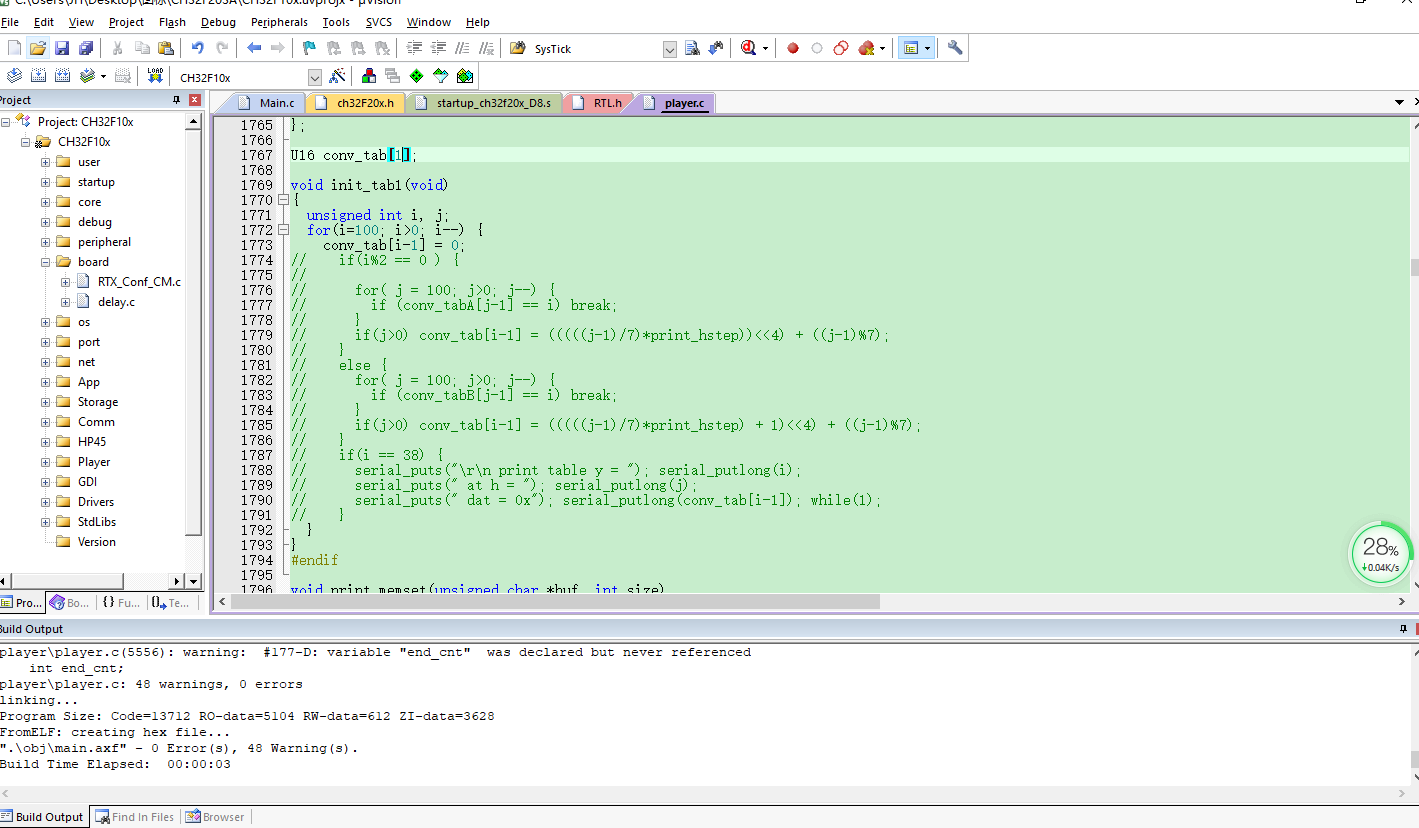The height and width of the screenshot is (828, 1419).
Task: Expand the peripheral folder
Action: click(45, 242)
